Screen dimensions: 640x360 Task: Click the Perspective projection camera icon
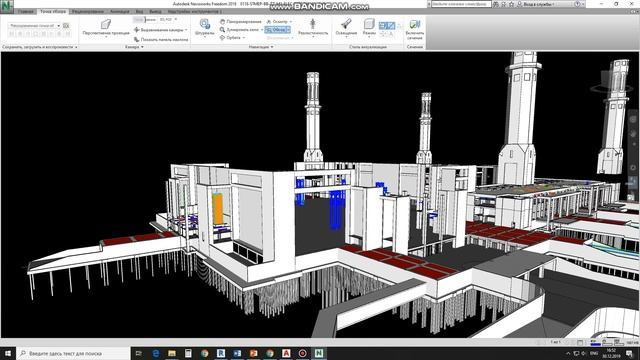pyautogui.click(x=106, y=24)
